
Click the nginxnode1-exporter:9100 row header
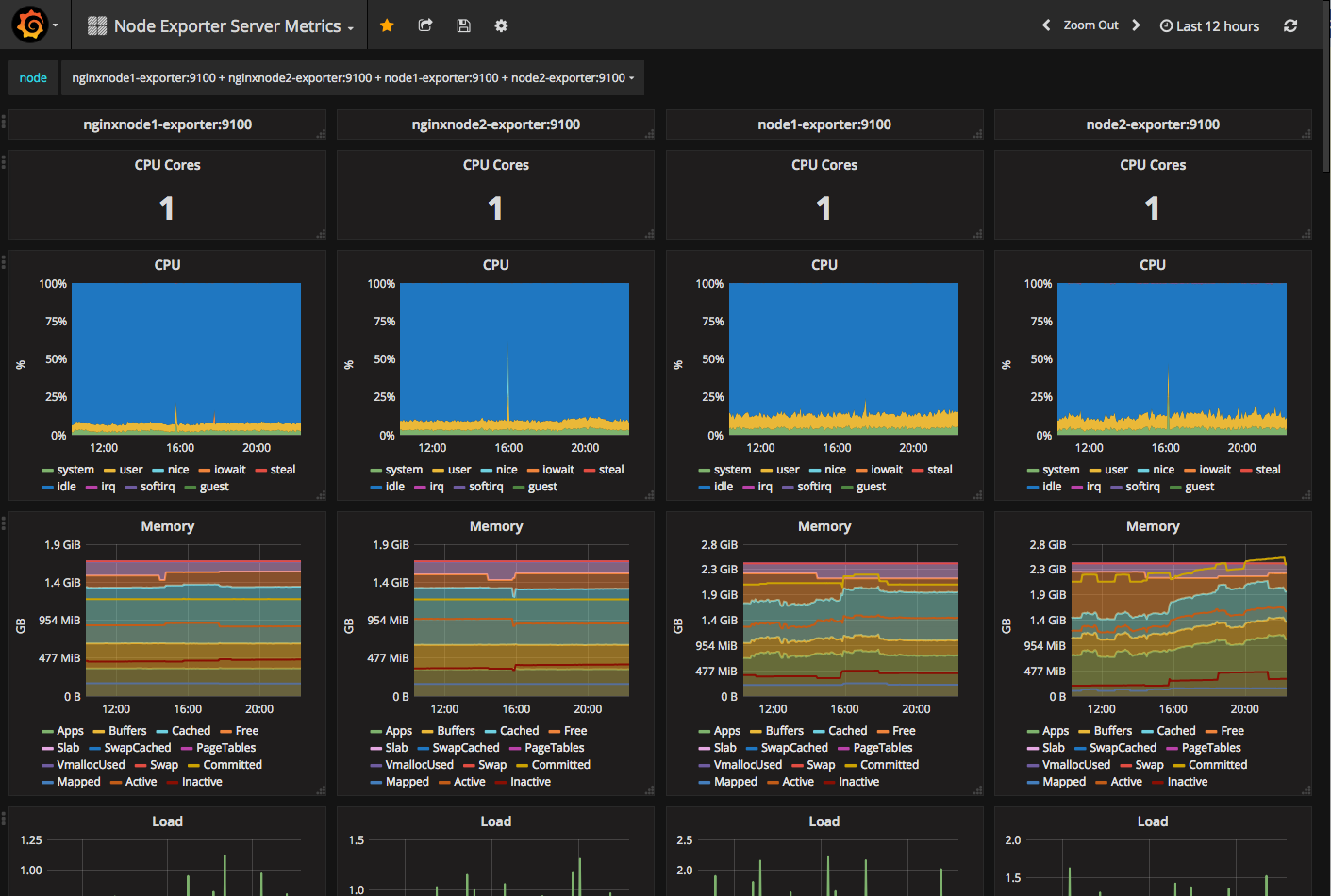[x=167, y=124]
